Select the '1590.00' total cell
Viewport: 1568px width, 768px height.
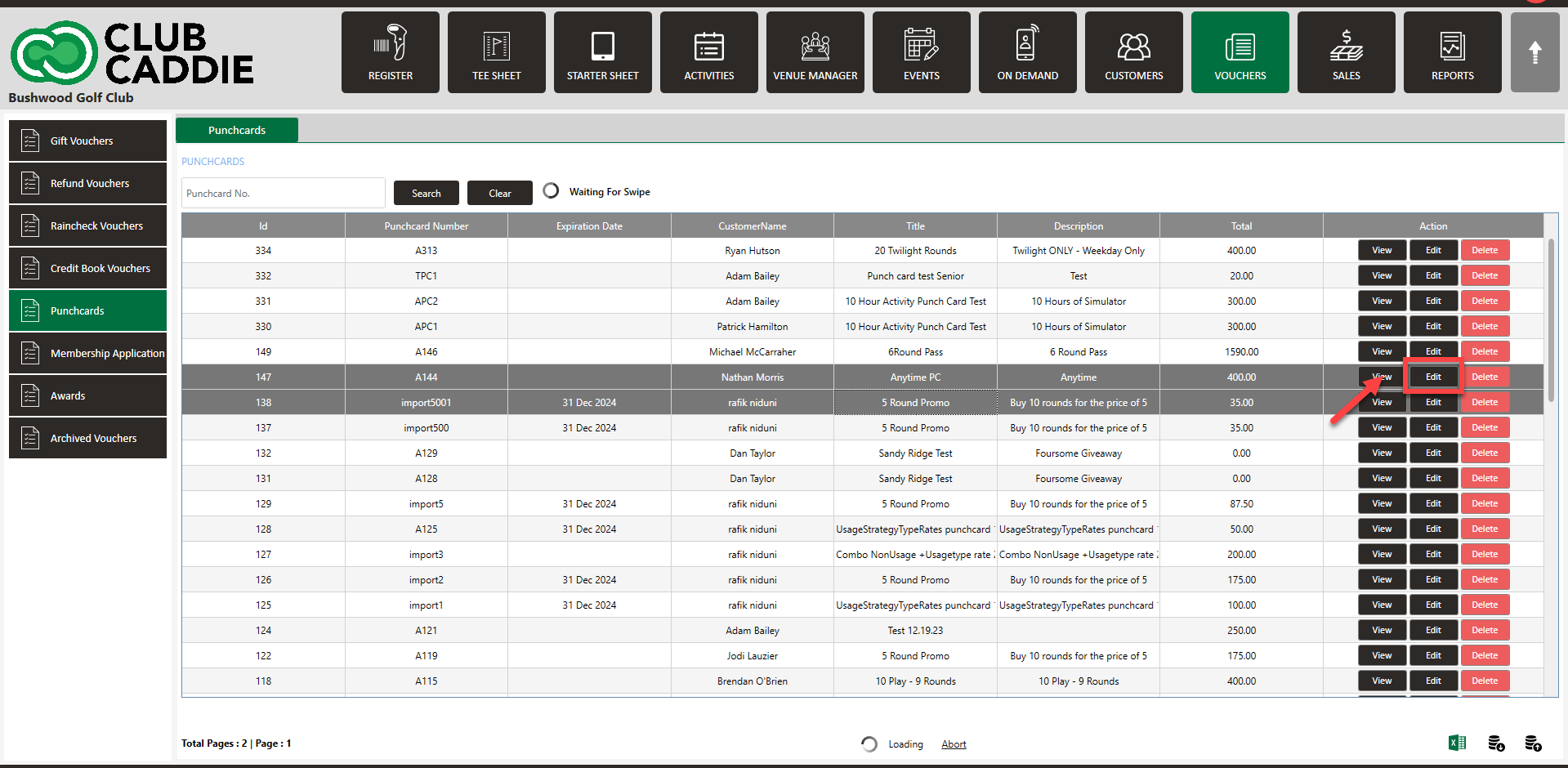1241,352
